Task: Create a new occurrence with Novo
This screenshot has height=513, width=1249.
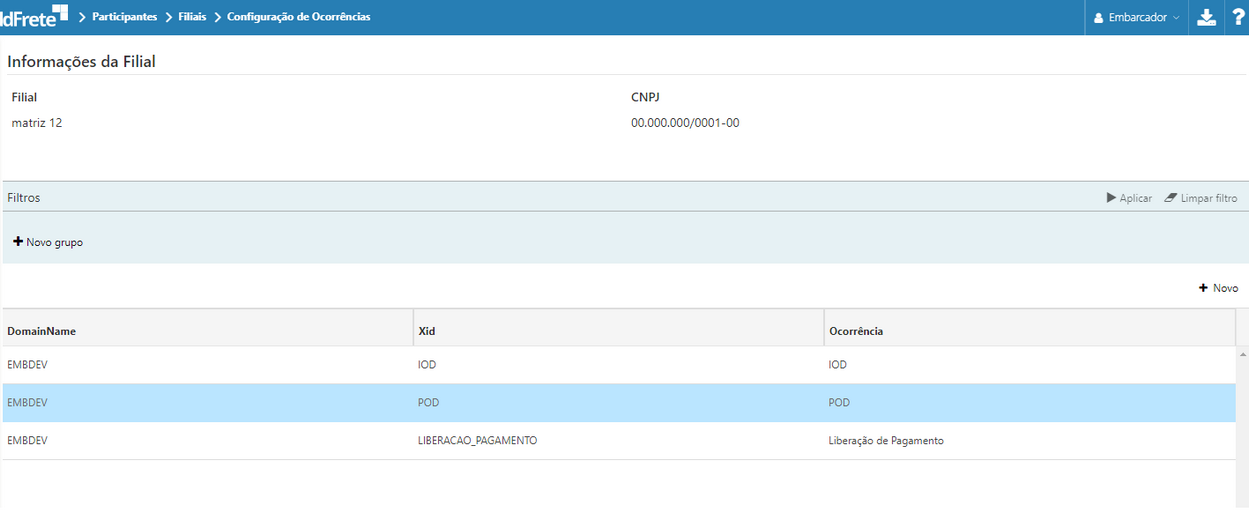Action: pyautogui.click(x=1218, y=288)
